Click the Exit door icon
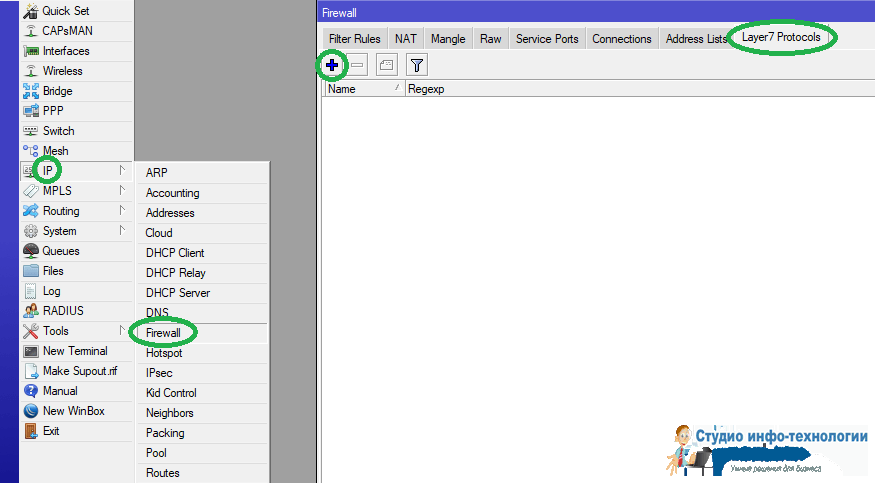 tap(31, 431)
